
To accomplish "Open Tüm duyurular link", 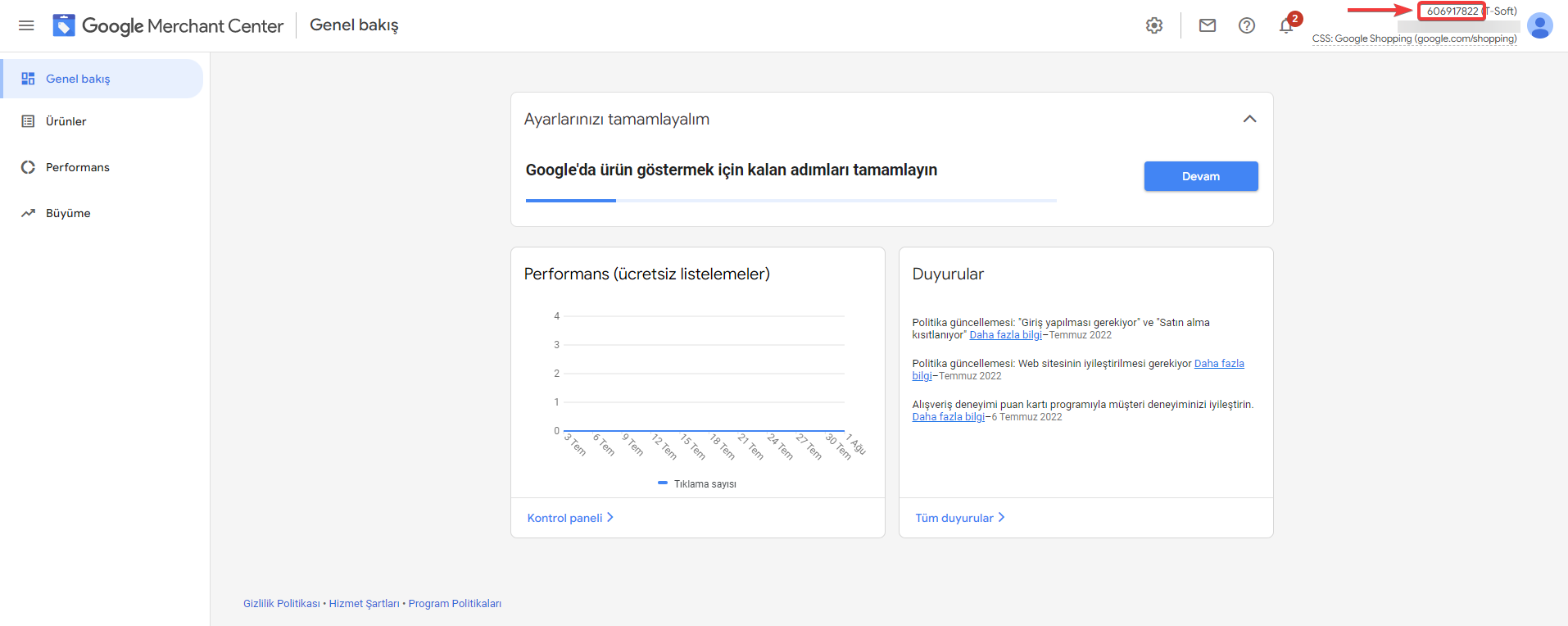I will click(960, 518).
